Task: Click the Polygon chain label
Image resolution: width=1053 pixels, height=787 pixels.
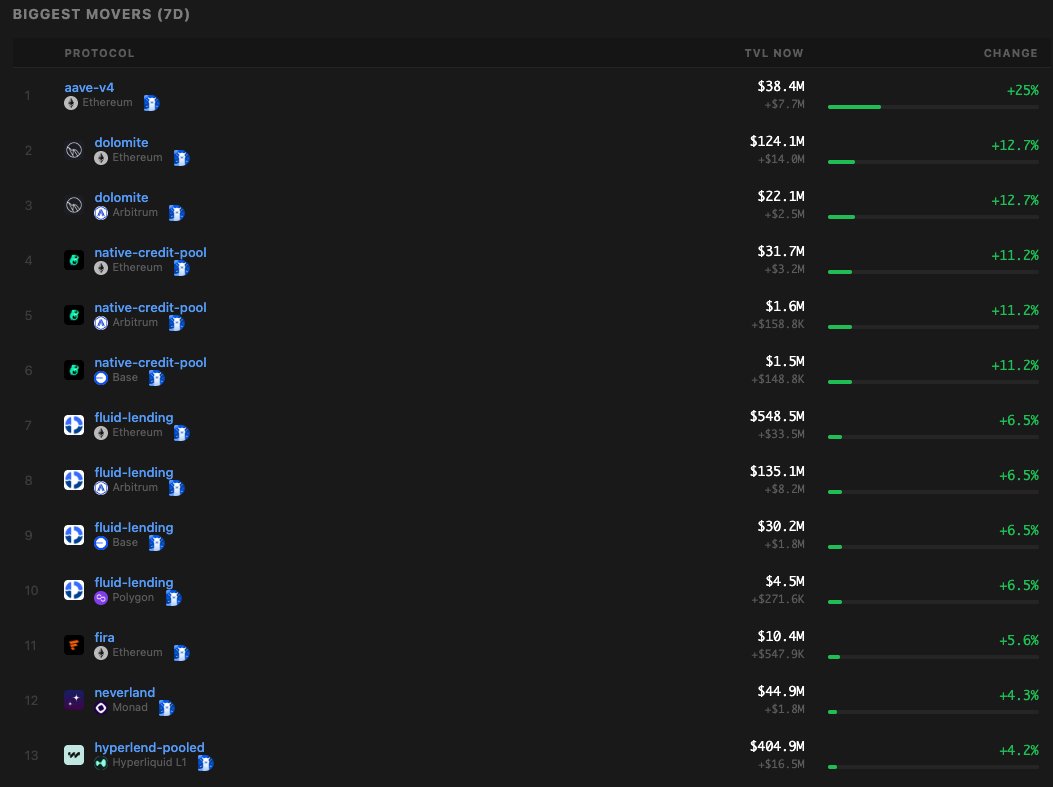Action: tap(133, 598)
